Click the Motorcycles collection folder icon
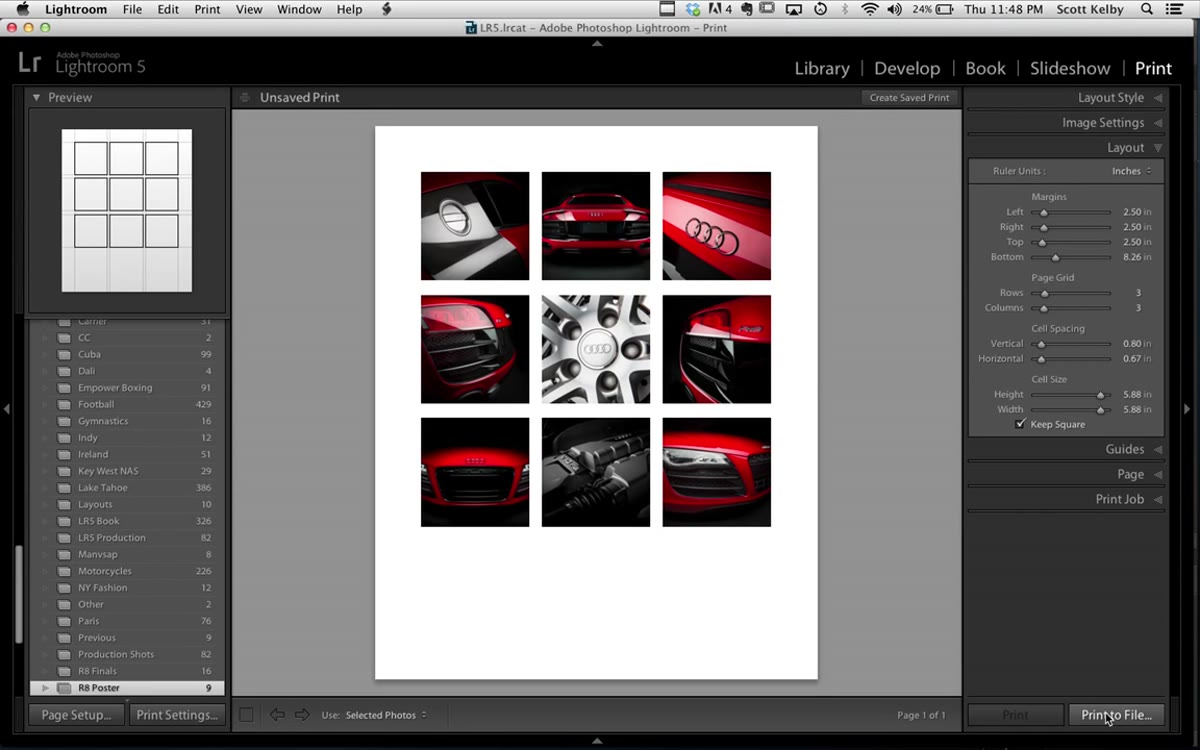Viewport: 1200px width, 750px height. (x=64, y=571)
